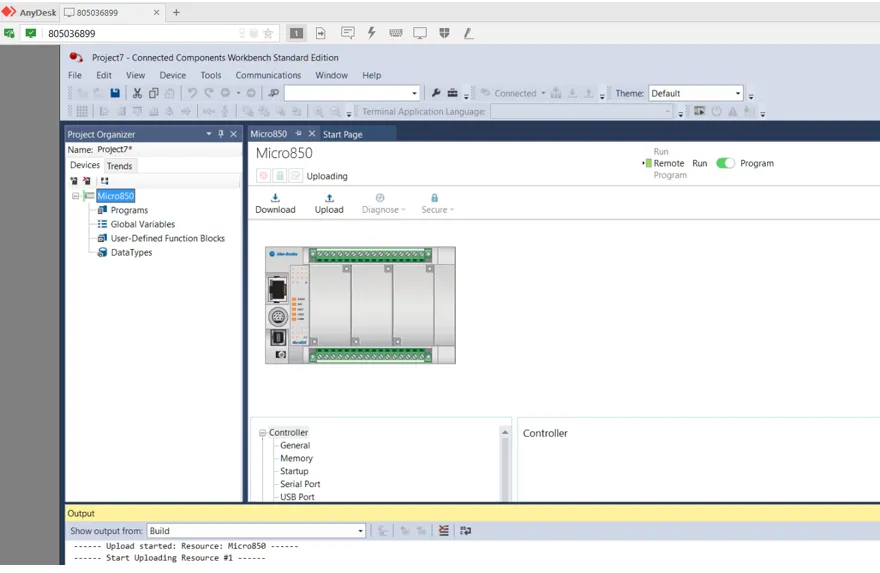Open Project Organizer window options dropdown arrow
Image resolution: width=880 pixels, height=573 pixels.
pyautogui.click(x=208, y=134)
